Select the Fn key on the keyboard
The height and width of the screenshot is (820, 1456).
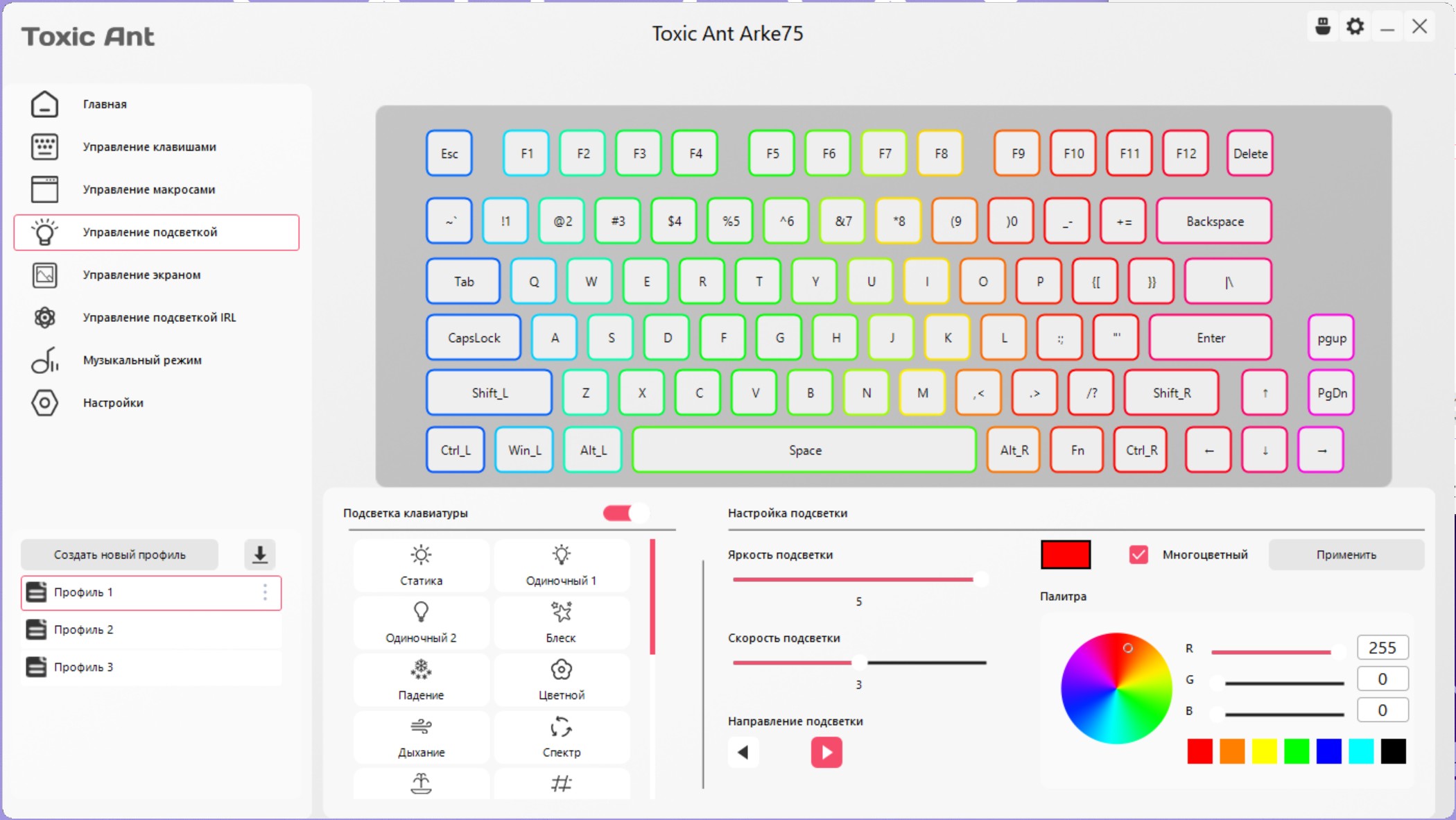coord(1077,450)
